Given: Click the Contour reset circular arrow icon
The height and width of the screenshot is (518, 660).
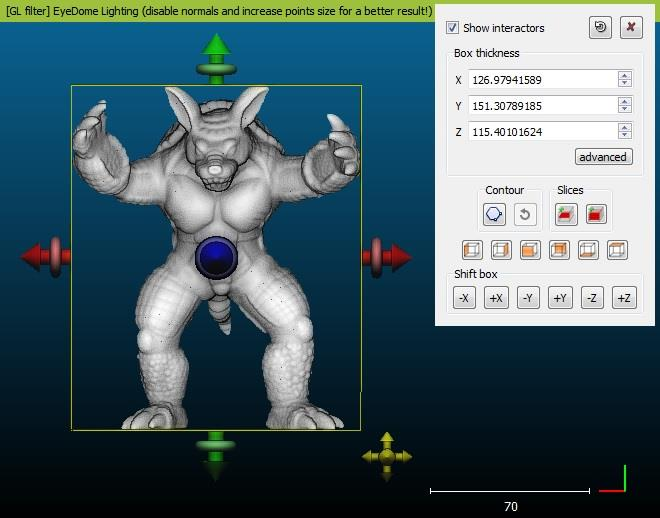Looking at the screenshot, I should [x=524, y=214].
